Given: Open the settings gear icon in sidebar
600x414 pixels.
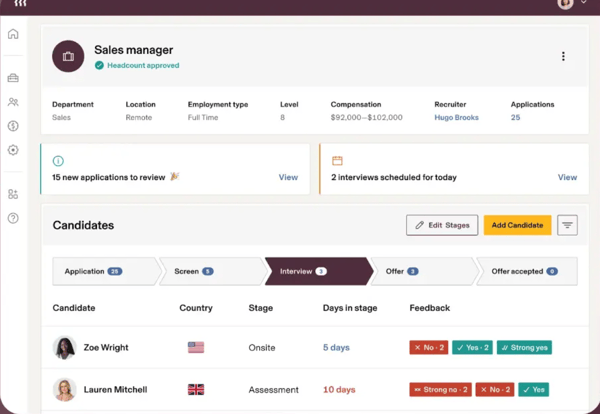Looking at the screenshot, I should point(13,150).
